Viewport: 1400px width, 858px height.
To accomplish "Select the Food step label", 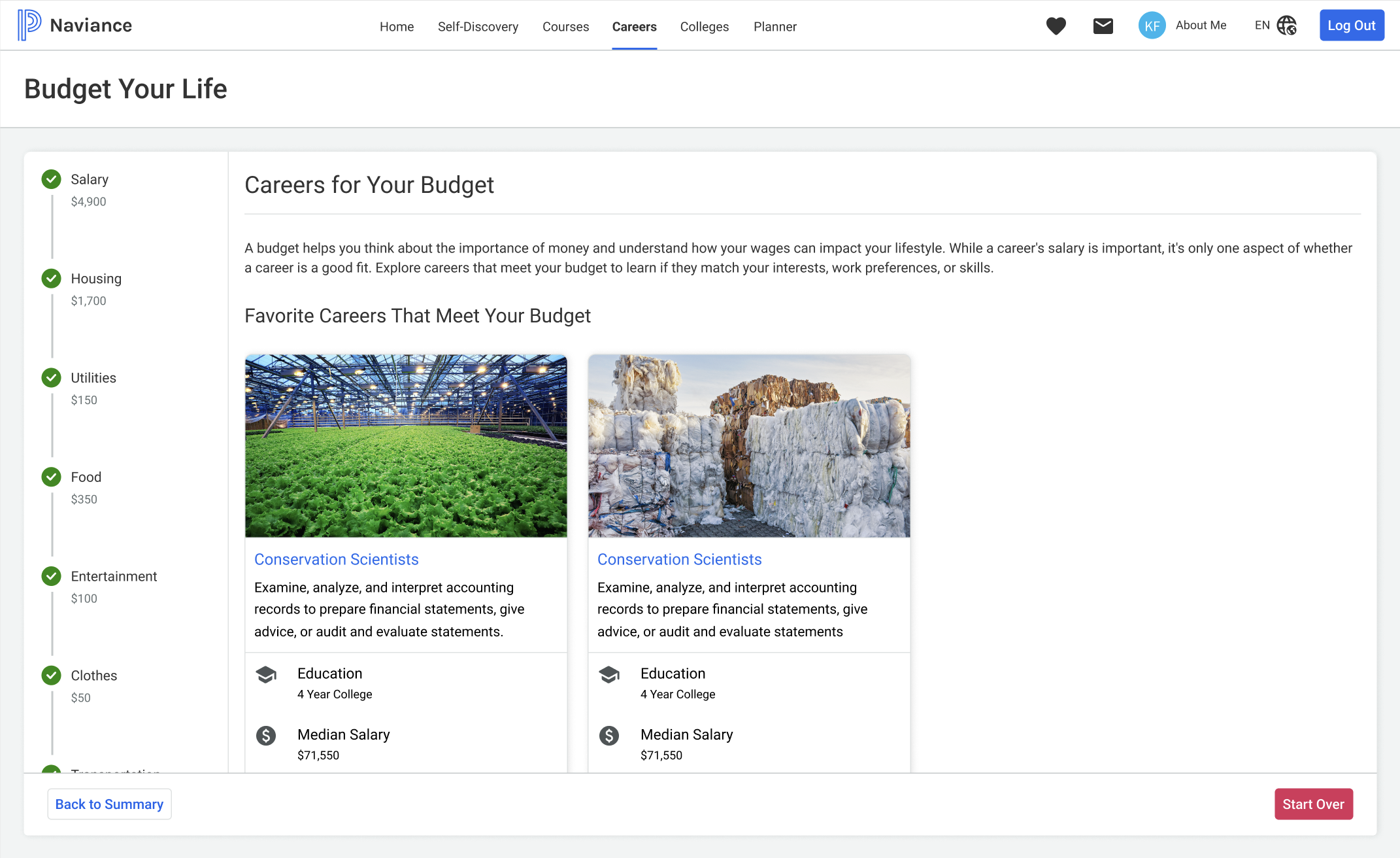I will (86, 477).
